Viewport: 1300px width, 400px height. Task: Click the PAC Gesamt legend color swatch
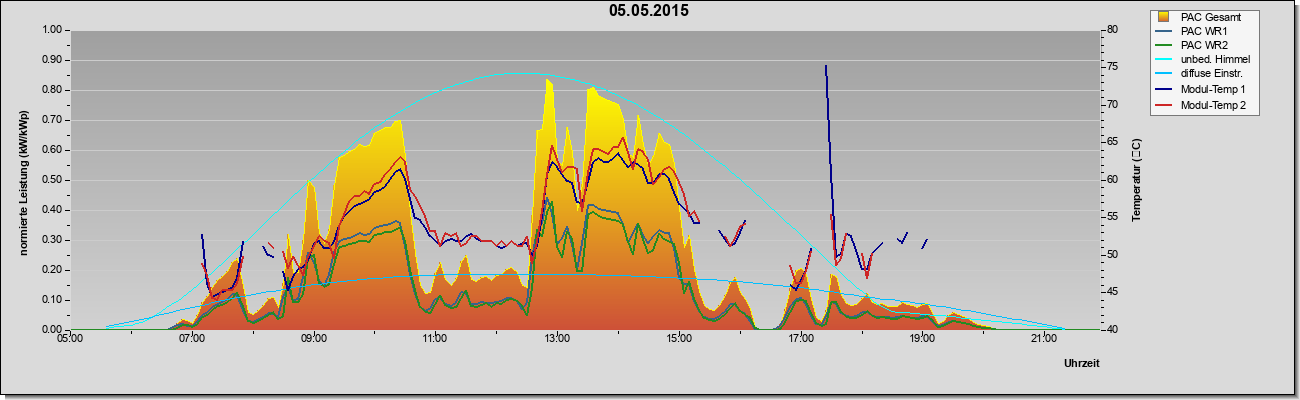(1164, 17)
